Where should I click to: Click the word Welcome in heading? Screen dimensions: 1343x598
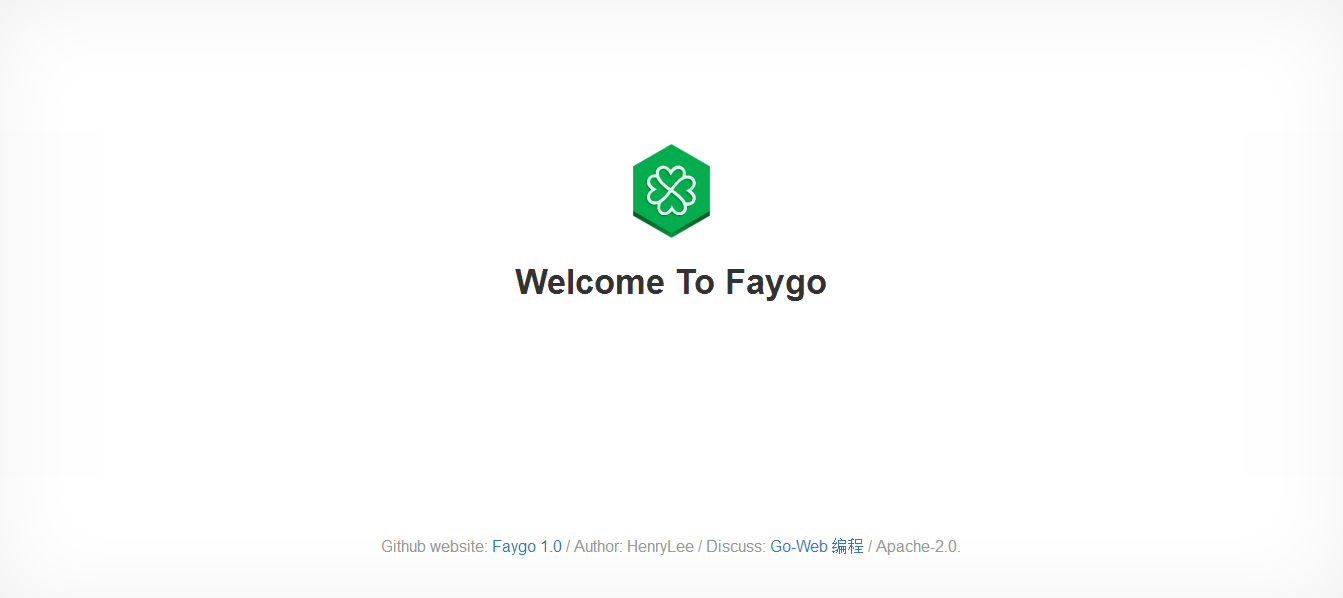[589, 282]
